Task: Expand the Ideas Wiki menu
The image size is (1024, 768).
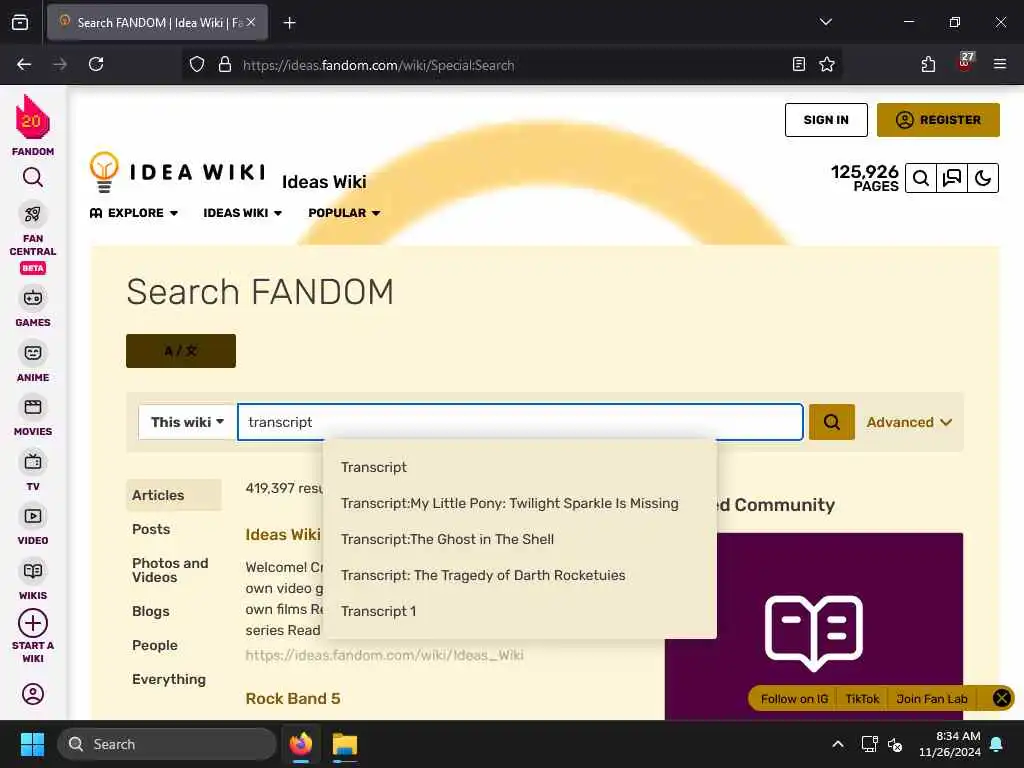Action: (242, 213)
